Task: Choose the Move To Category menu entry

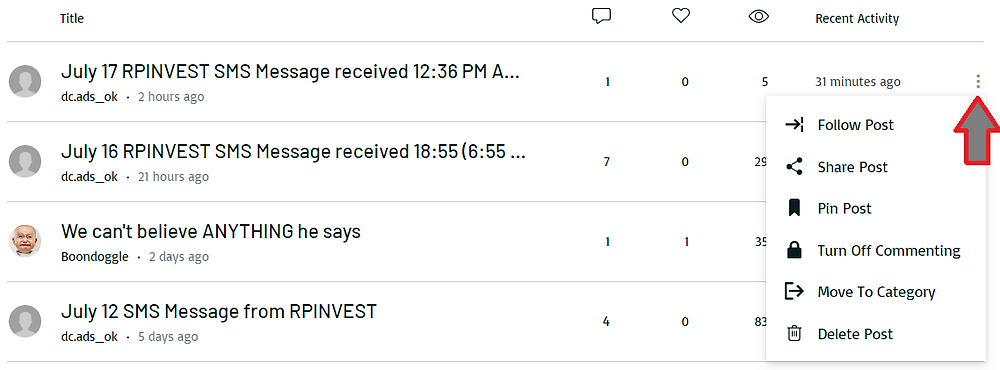Action: pos(876,292)
